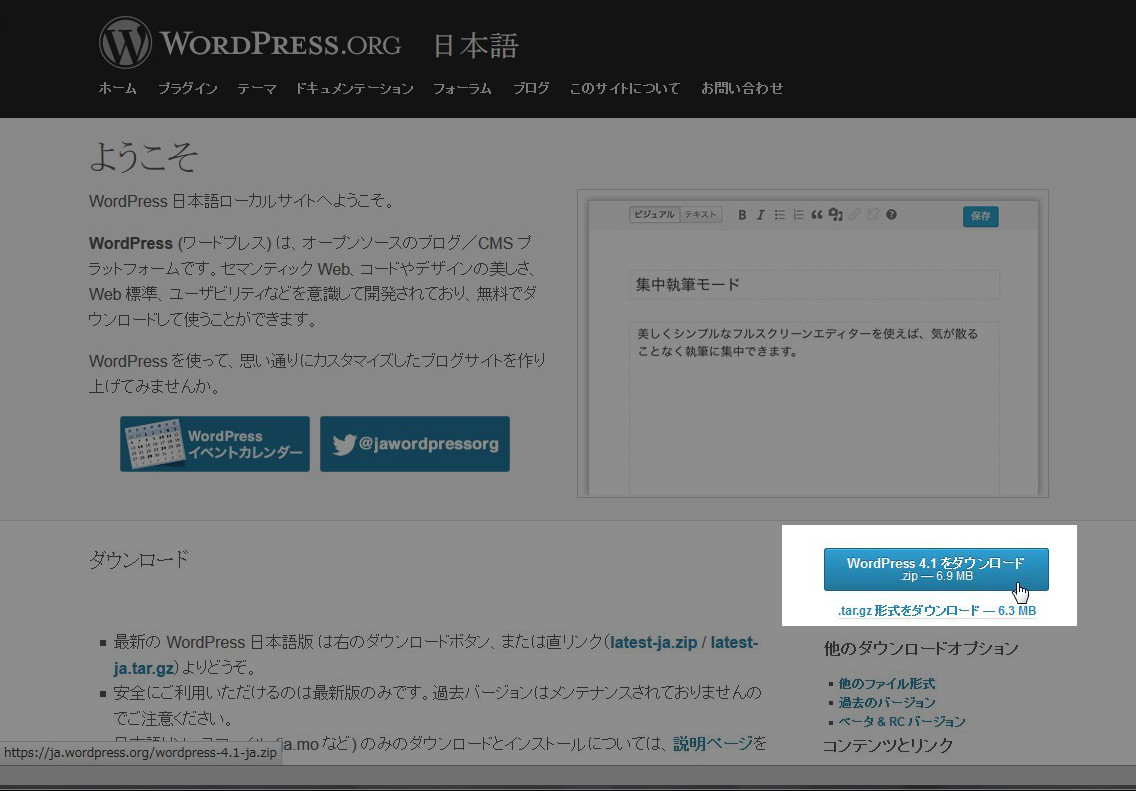Open the 過去のバージョン link
This screenshot has height=791, width=1136.
click(887, 703)
